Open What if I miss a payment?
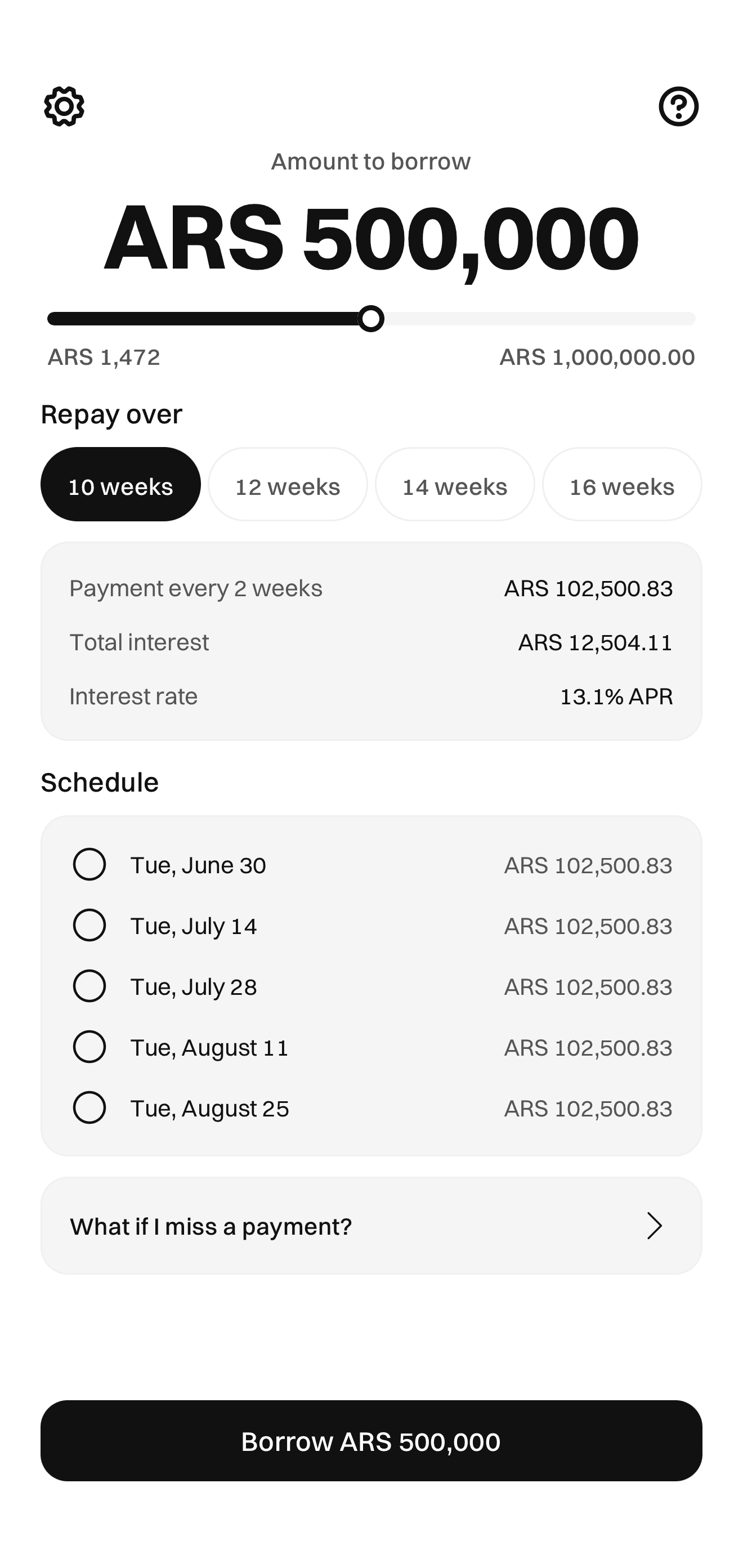 371,1226
